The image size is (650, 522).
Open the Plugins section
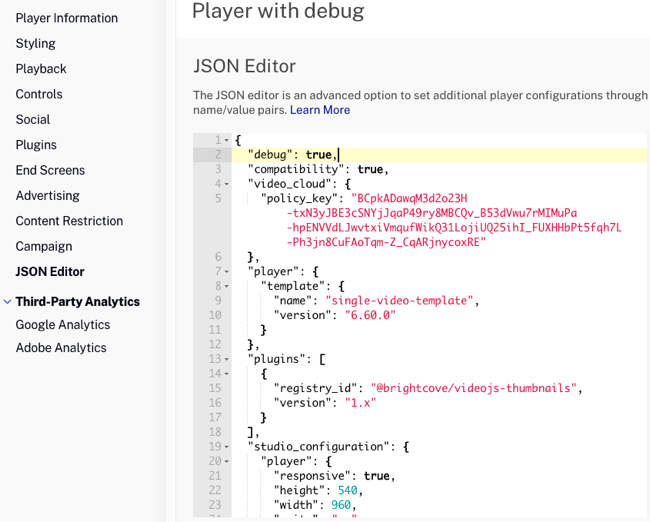(x=36, y=145)
